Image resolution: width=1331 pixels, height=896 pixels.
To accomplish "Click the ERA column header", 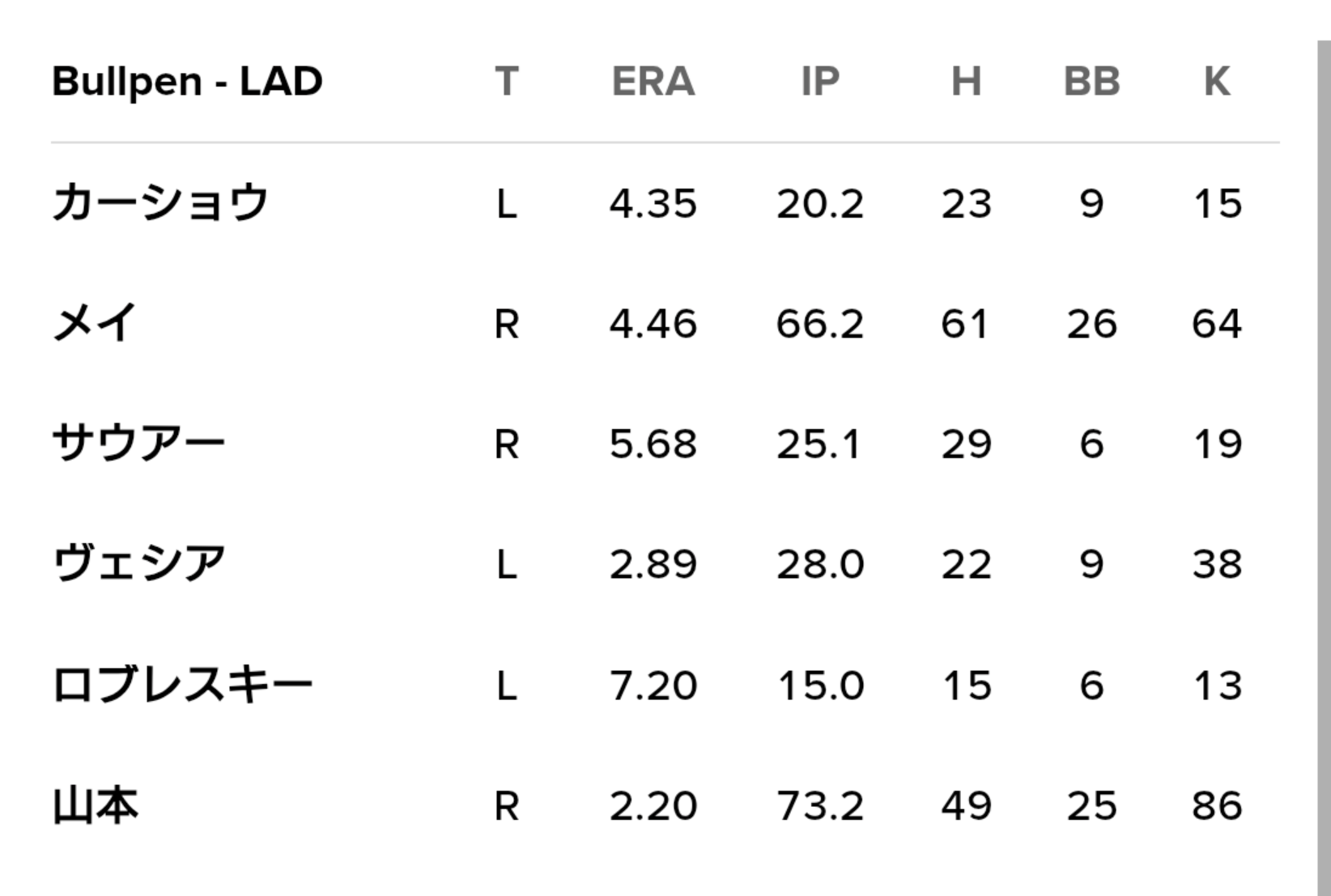I will (x=653, y=81).
